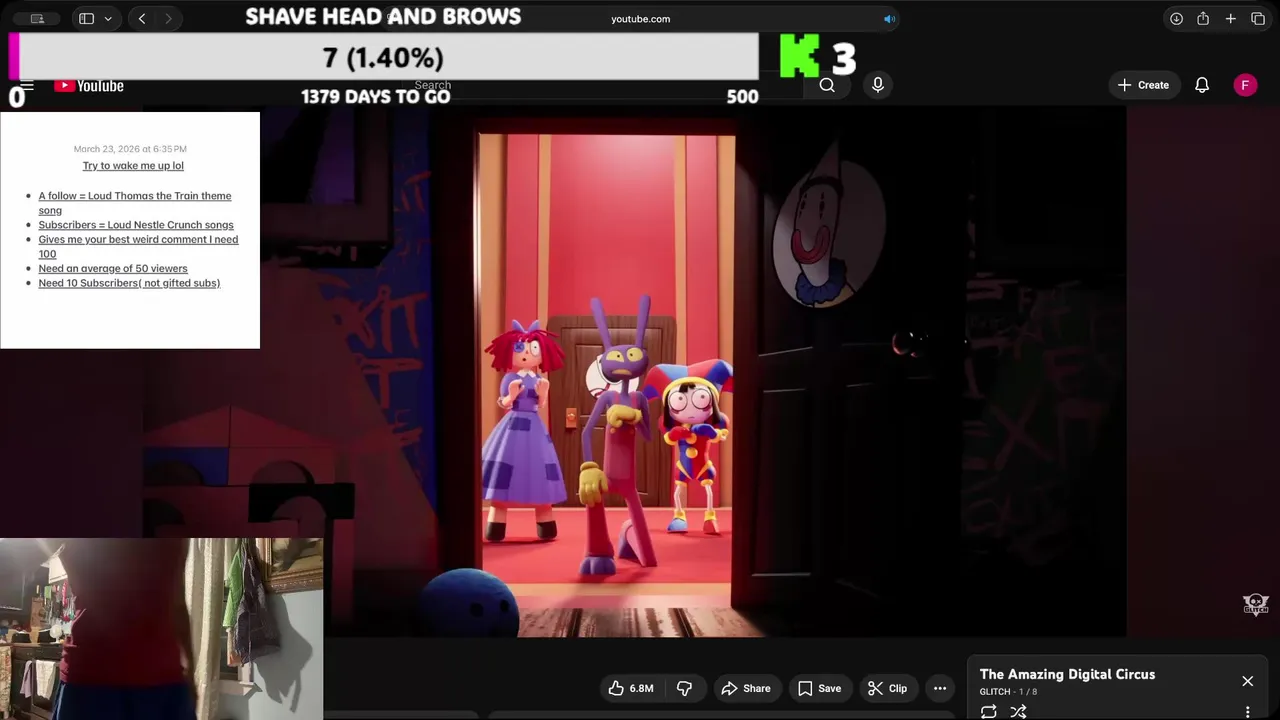
Task: Click the GLITCH watermark on the video
Action: (x=1255, y=604)
